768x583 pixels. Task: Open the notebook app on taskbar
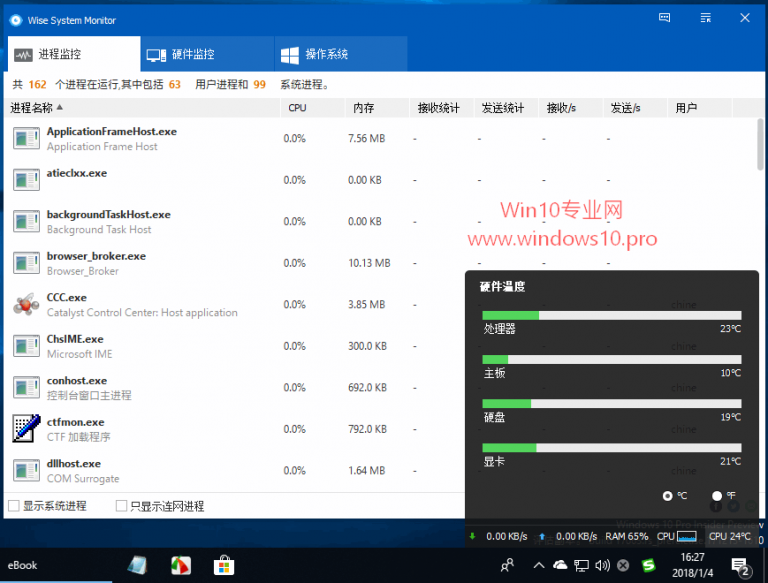[x=137, y=565]
